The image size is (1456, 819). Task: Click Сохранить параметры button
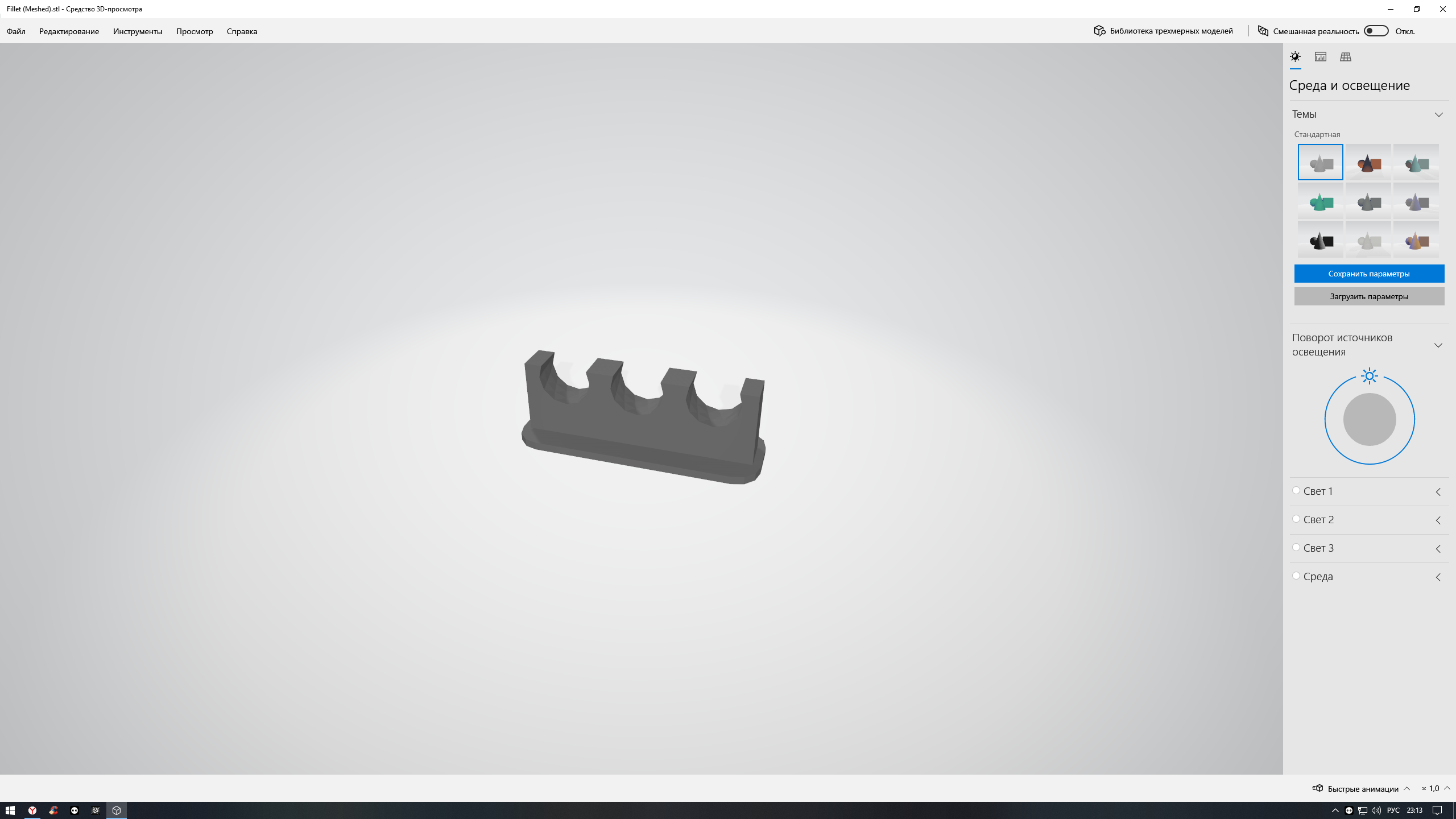[1369, 274]
